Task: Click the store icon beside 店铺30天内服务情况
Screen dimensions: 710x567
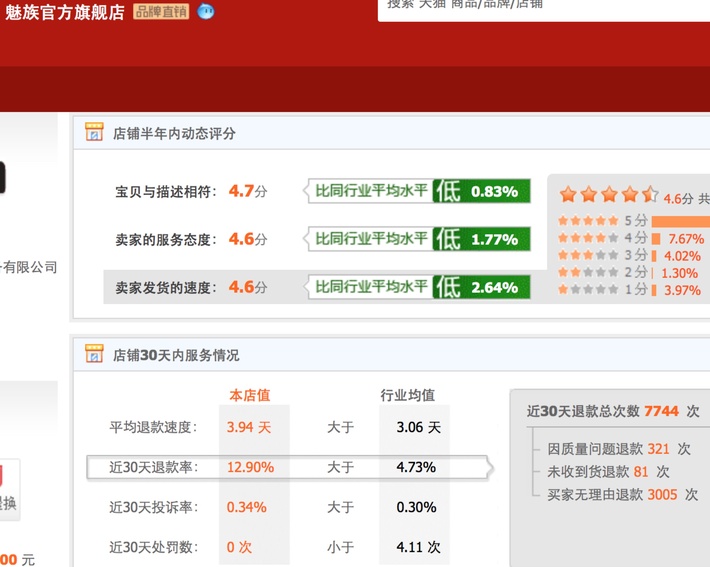Action: click(94, 354)
